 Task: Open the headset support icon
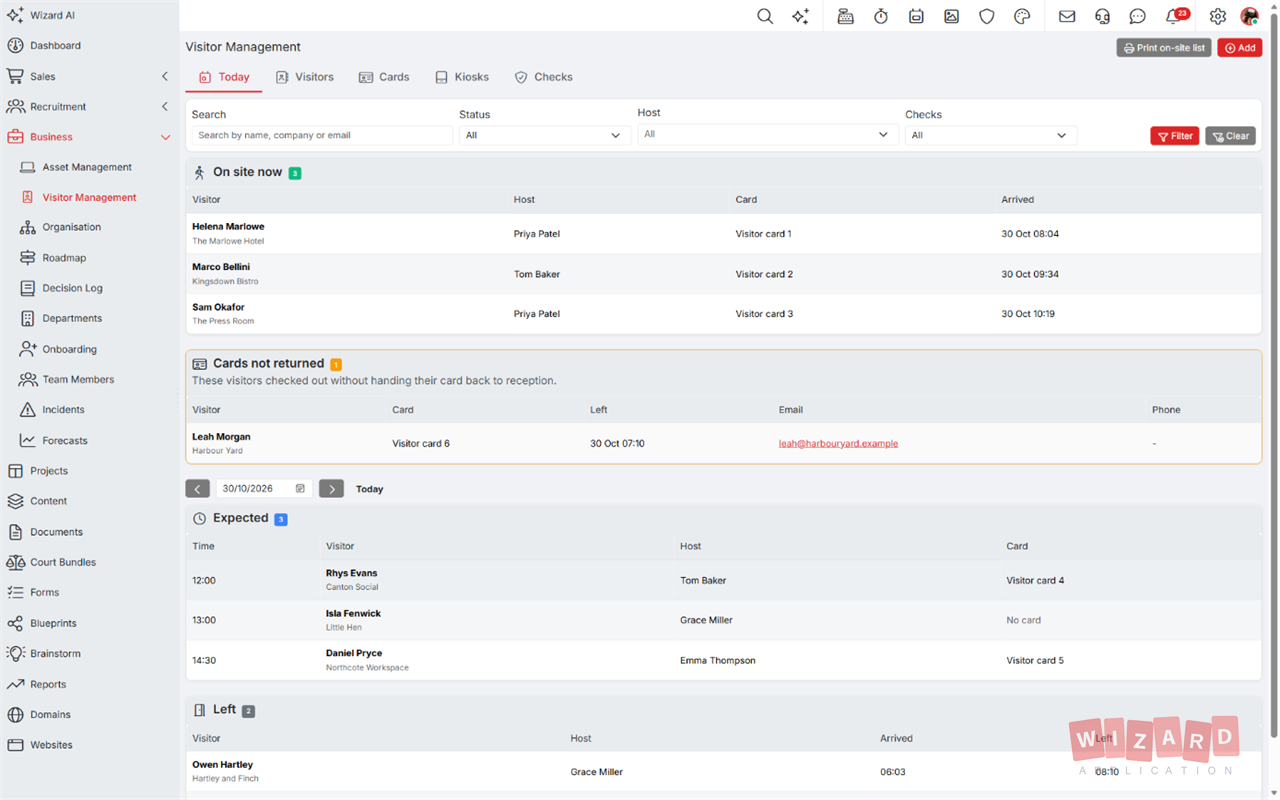click(1102, 16)
